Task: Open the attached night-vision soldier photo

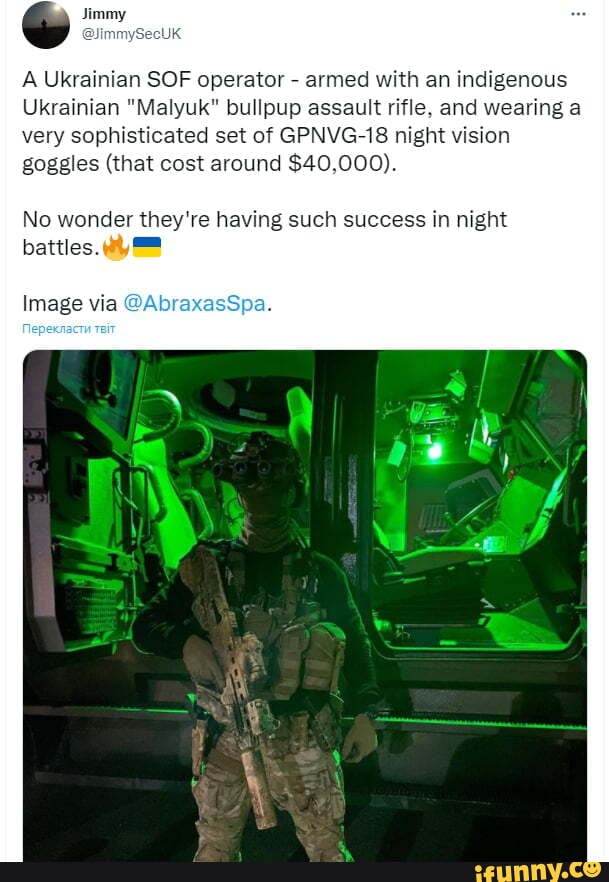Action: (x=305, y=606)
